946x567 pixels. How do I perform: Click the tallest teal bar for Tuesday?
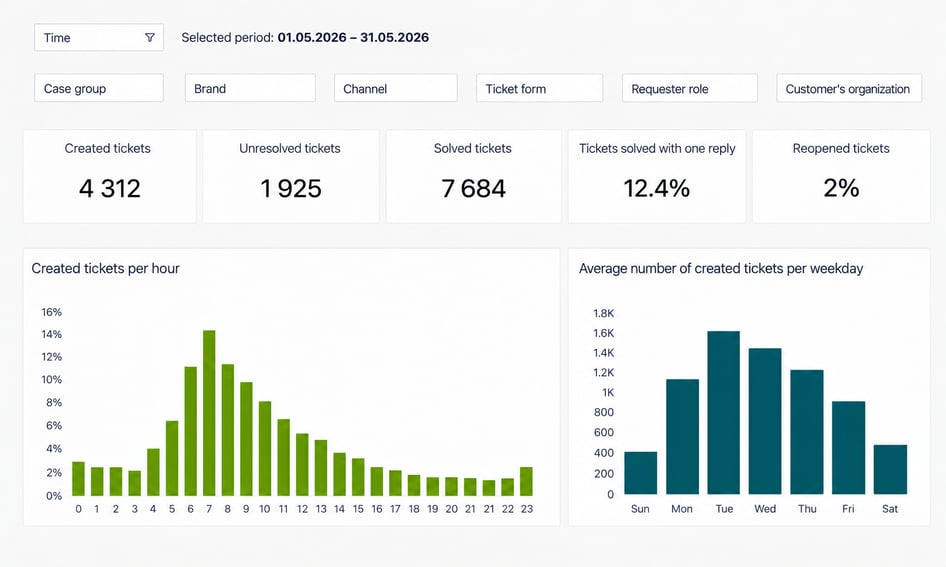coord(724,413)
